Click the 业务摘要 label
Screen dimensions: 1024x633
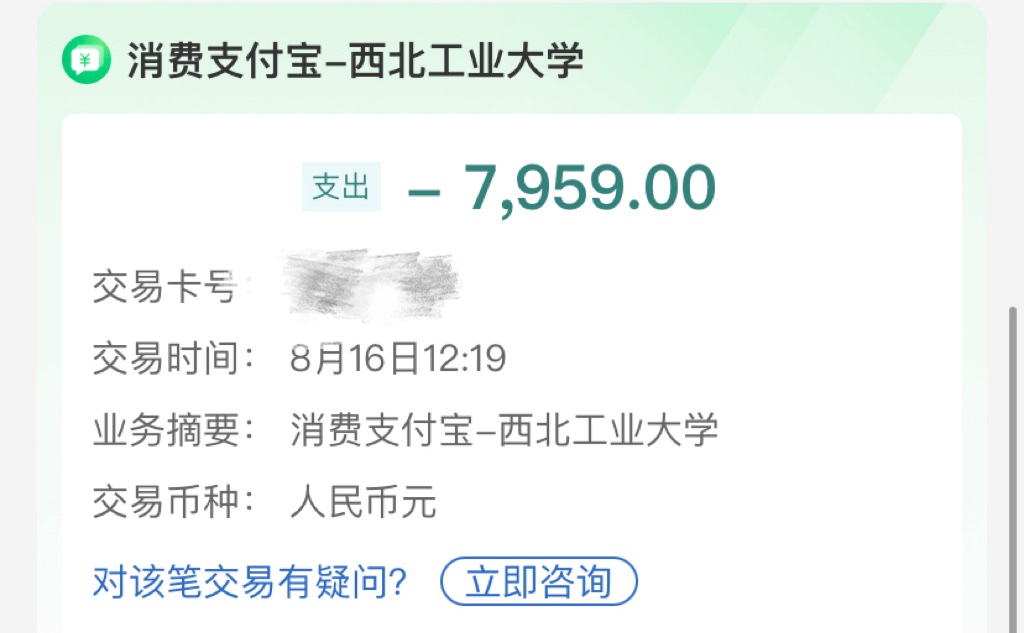[x=172, y=430]
